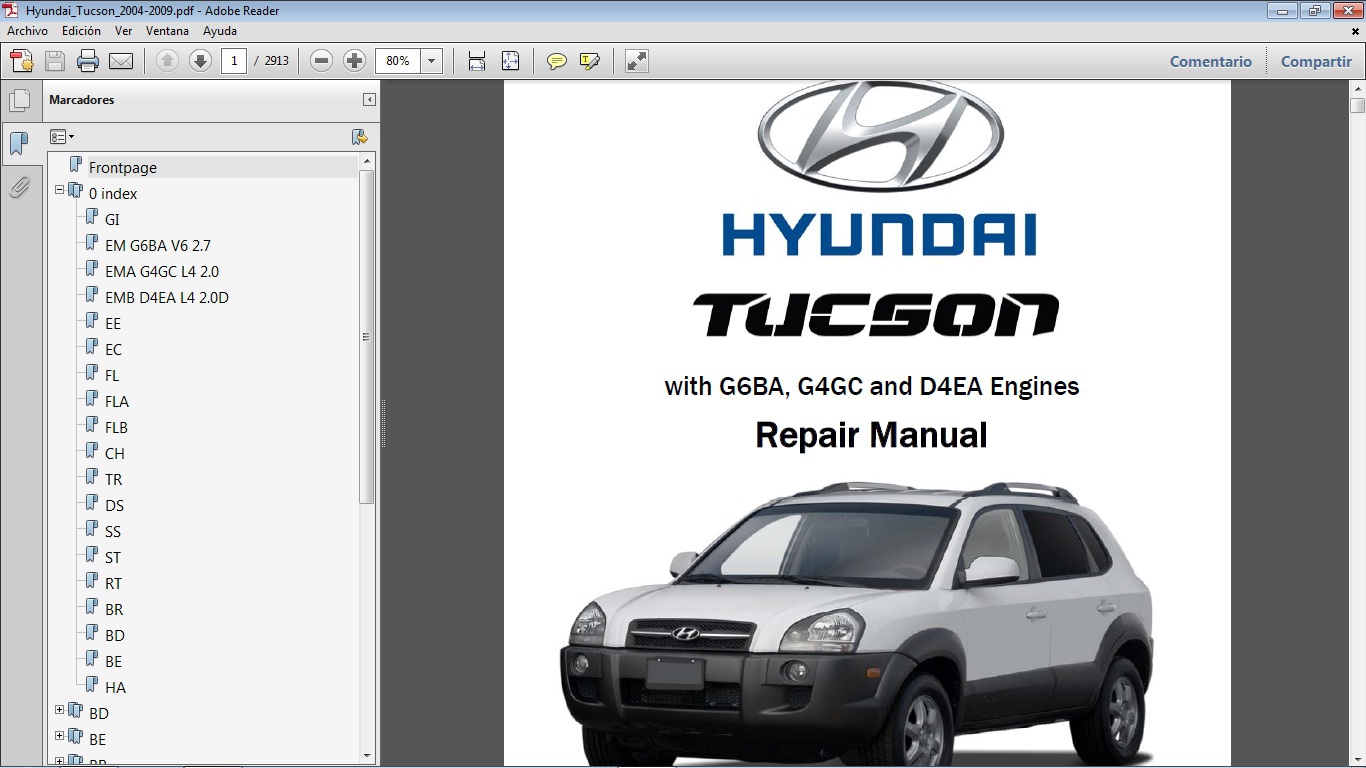Open the page thumbnails panel
Viewport: 1366px width, 768px height.
click(x=20, y=100)
